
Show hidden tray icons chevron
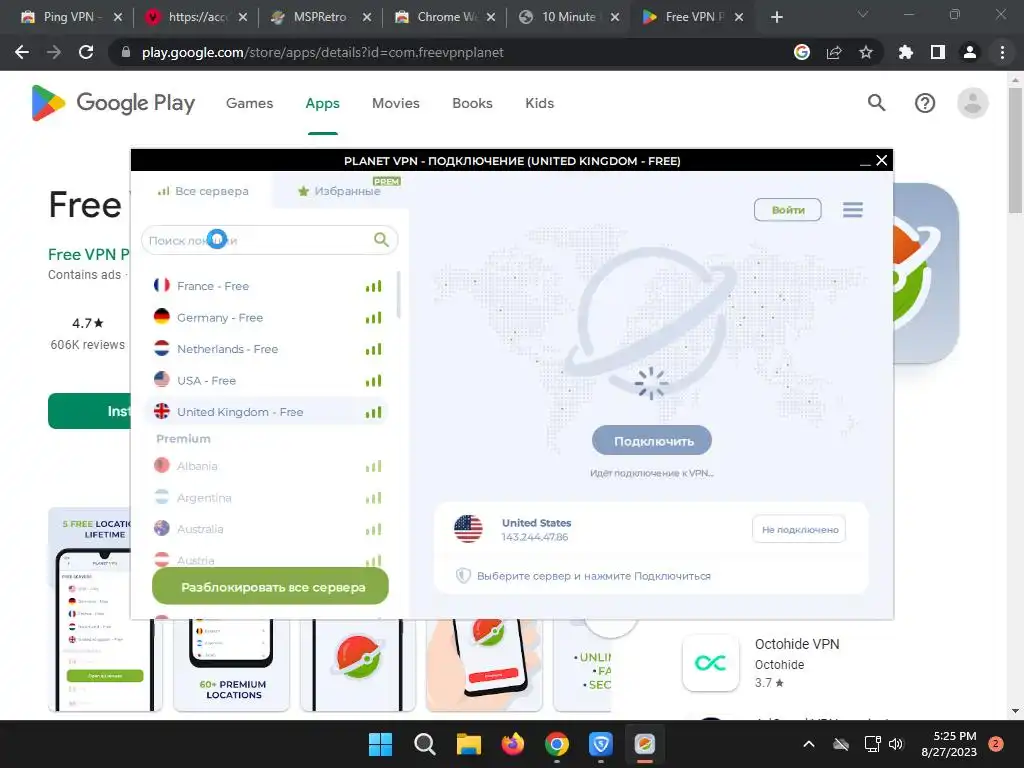pos(808,744)
